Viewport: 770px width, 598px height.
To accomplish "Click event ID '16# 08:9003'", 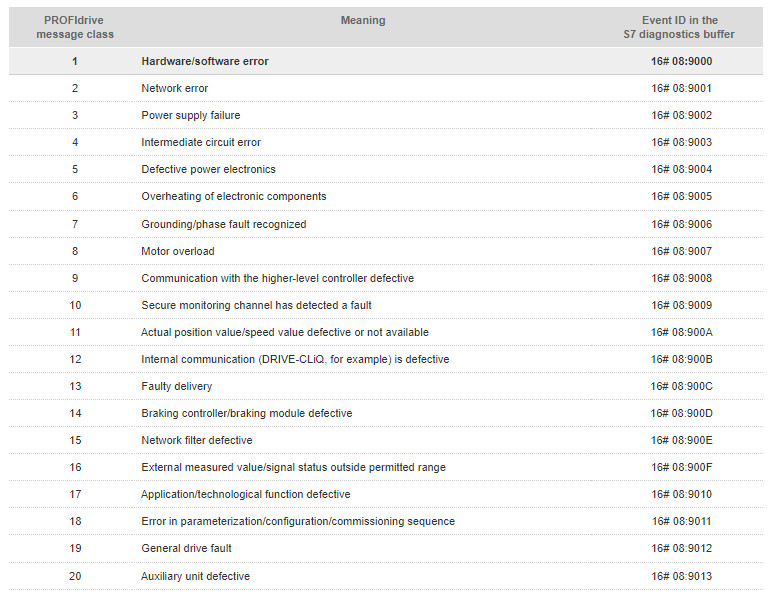I will (682, 142).
